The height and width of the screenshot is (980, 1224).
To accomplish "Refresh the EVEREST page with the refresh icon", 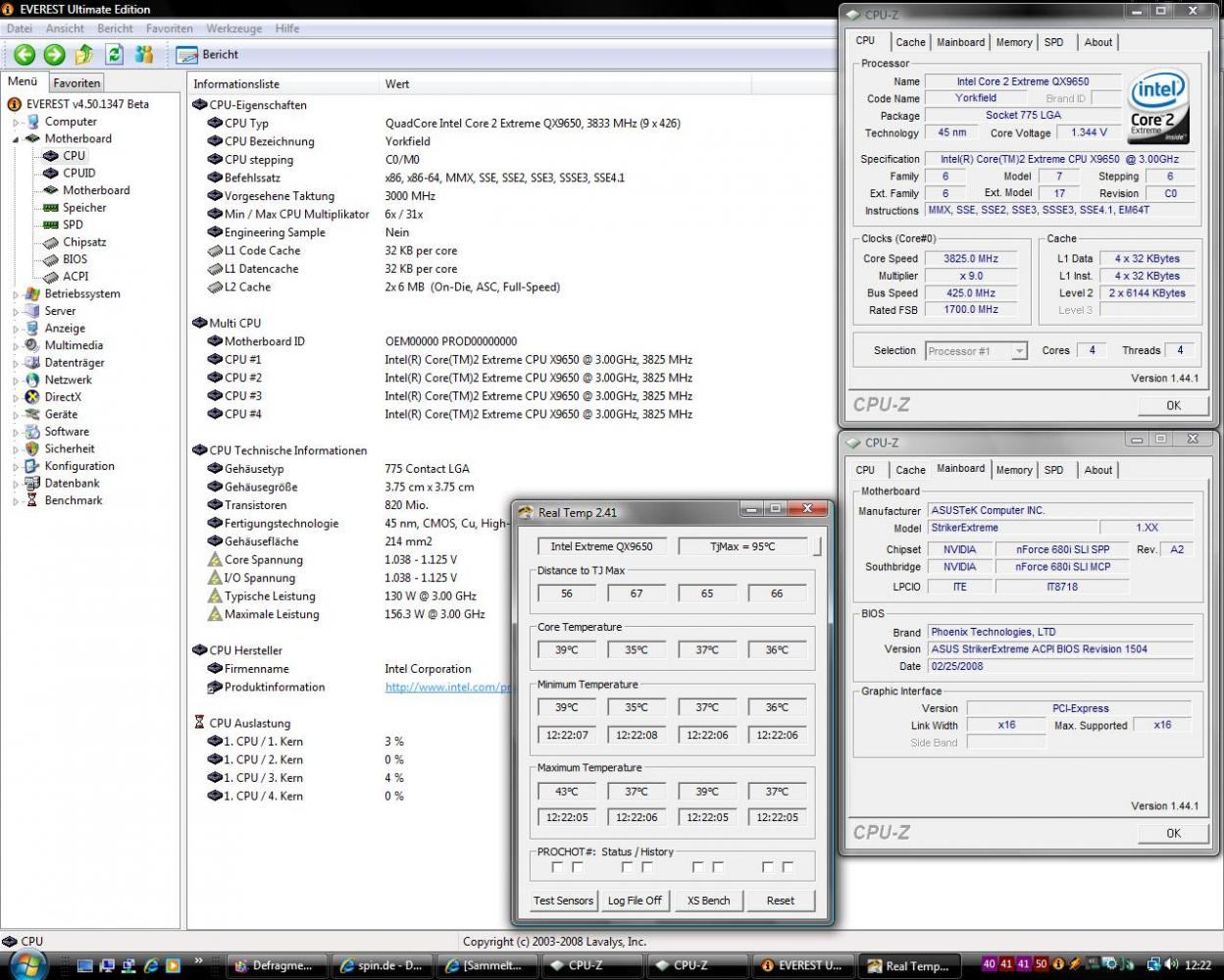I will tap(115, 55).
